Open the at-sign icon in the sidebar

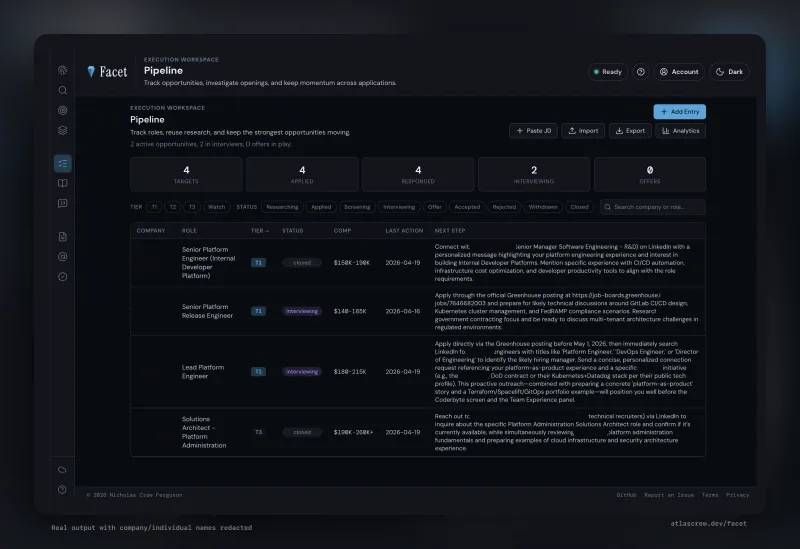pos(62,257)
